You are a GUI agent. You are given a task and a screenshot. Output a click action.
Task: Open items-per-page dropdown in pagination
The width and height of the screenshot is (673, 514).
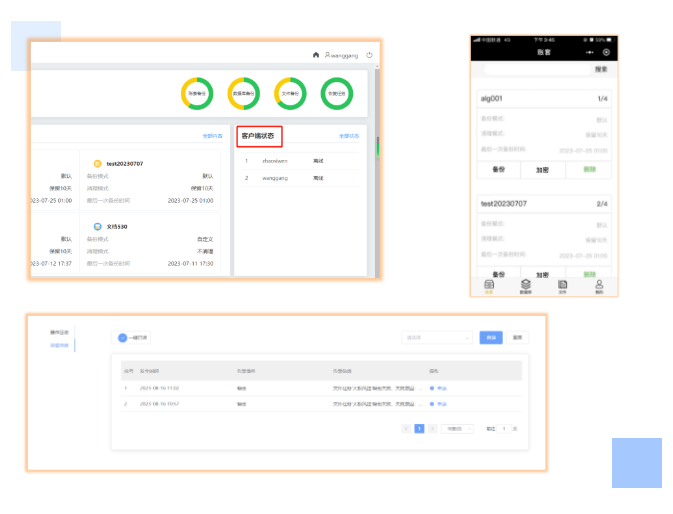(458, 429)
